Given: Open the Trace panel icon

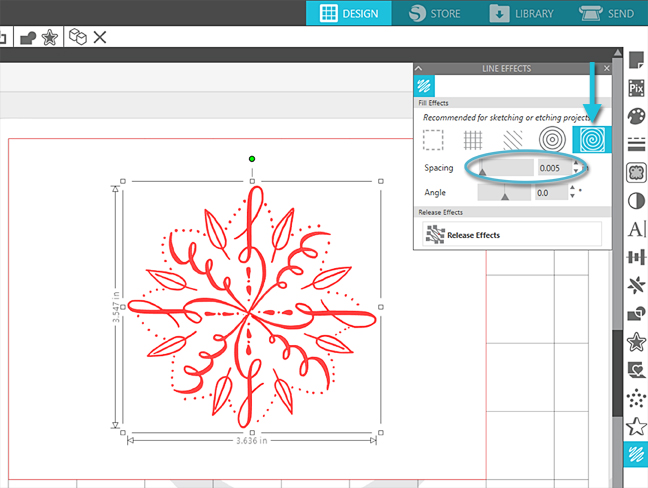Looking at the screenshot, I should [636, 172].
